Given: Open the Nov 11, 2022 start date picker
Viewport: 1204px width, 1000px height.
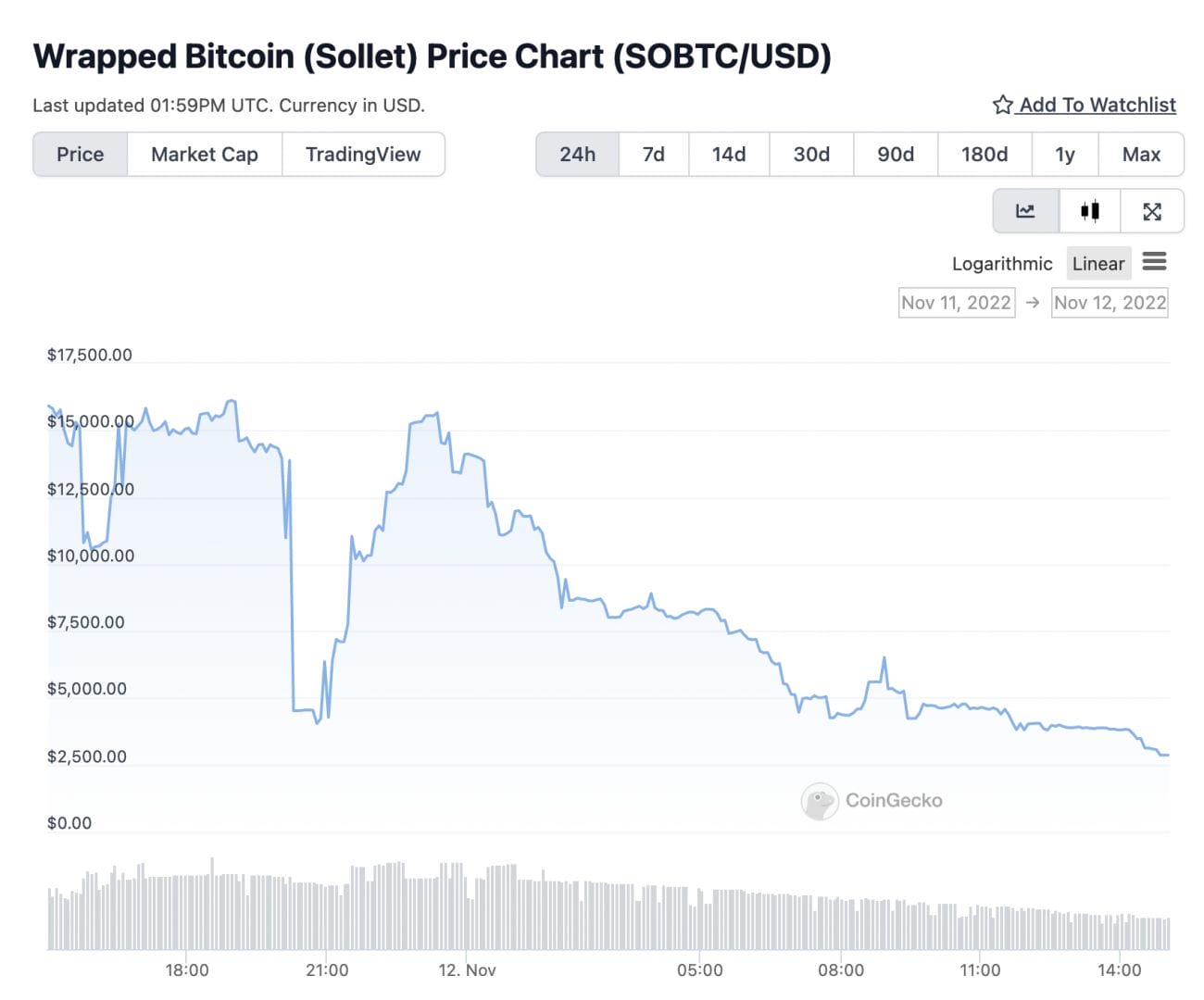Looking at the screenshot, I should click(956, 303).
